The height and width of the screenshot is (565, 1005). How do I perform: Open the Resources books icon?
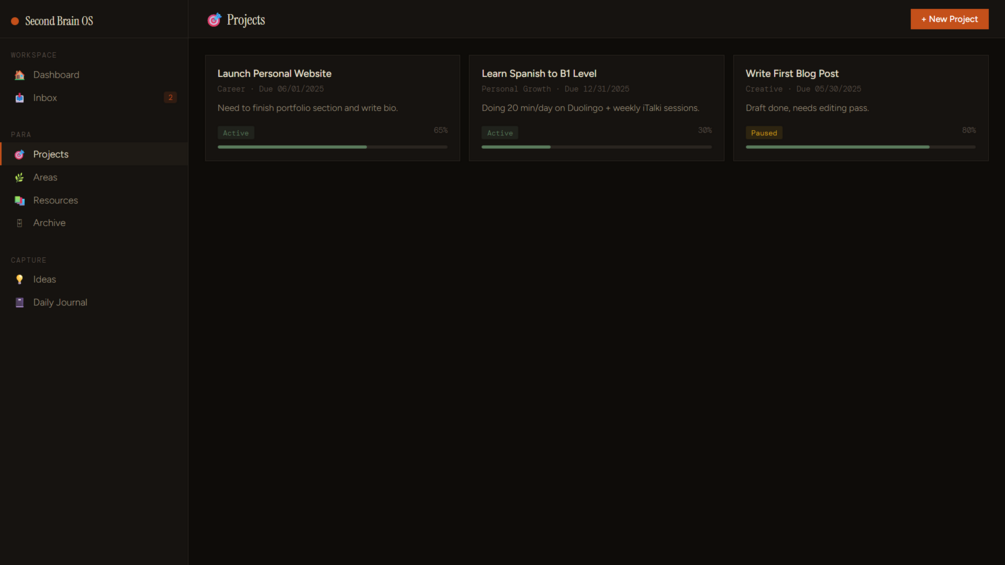[19, 201]
